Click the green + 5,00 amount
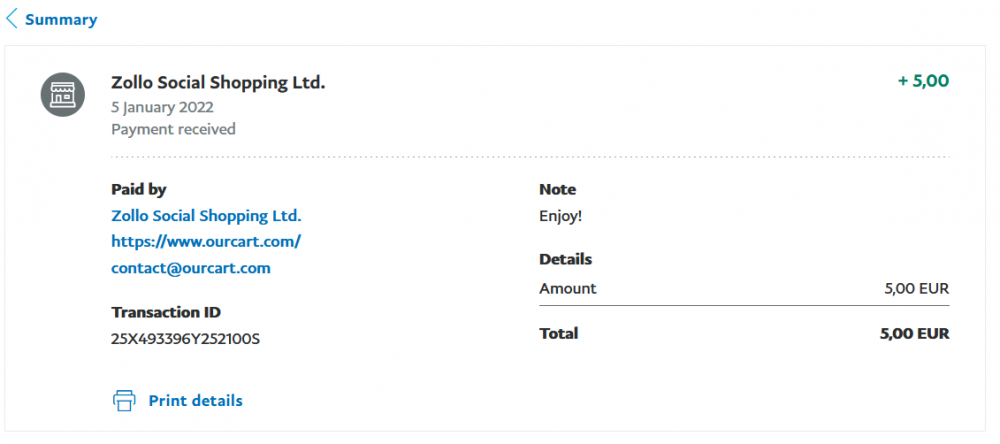 (x=923, y=81)
